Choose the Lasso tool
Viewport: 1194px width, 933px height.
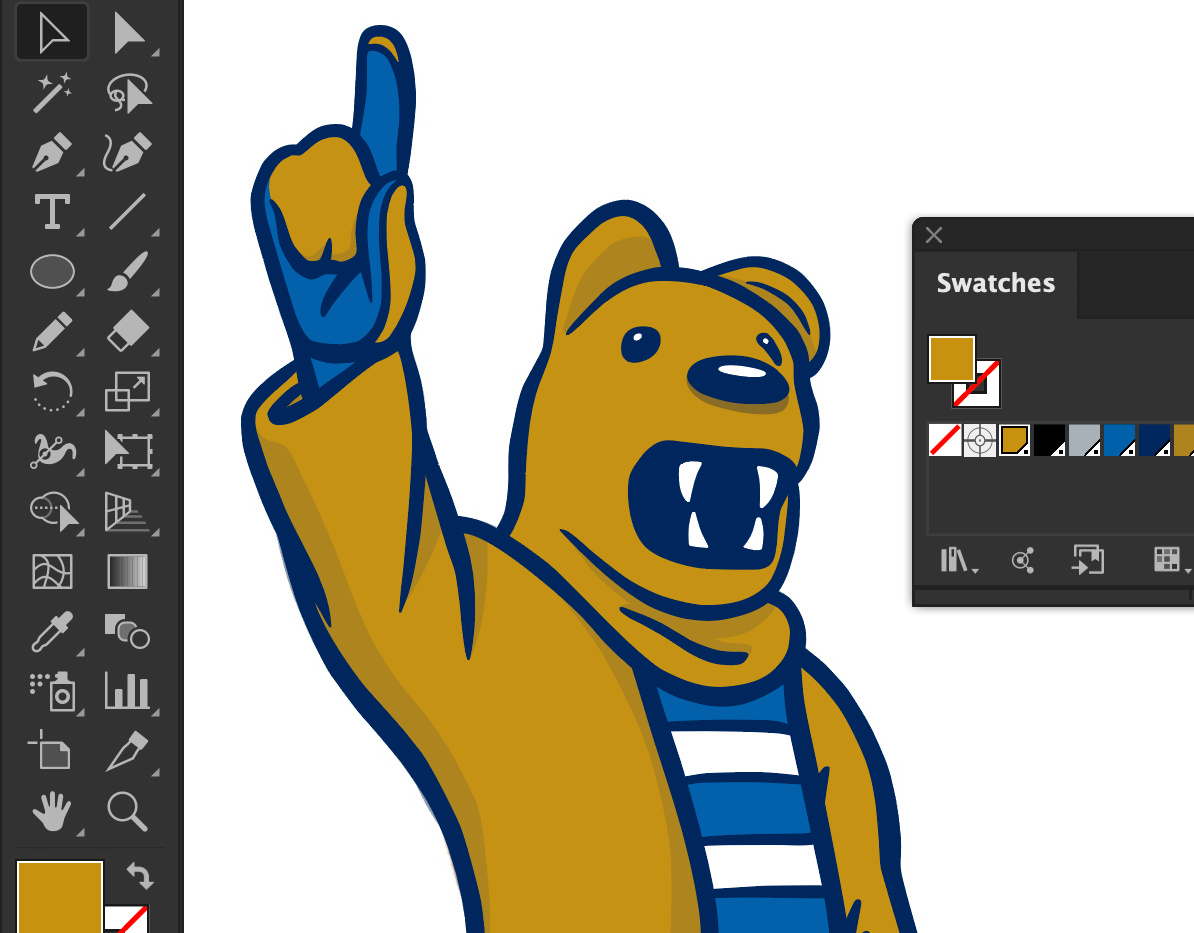click(128, 93)
